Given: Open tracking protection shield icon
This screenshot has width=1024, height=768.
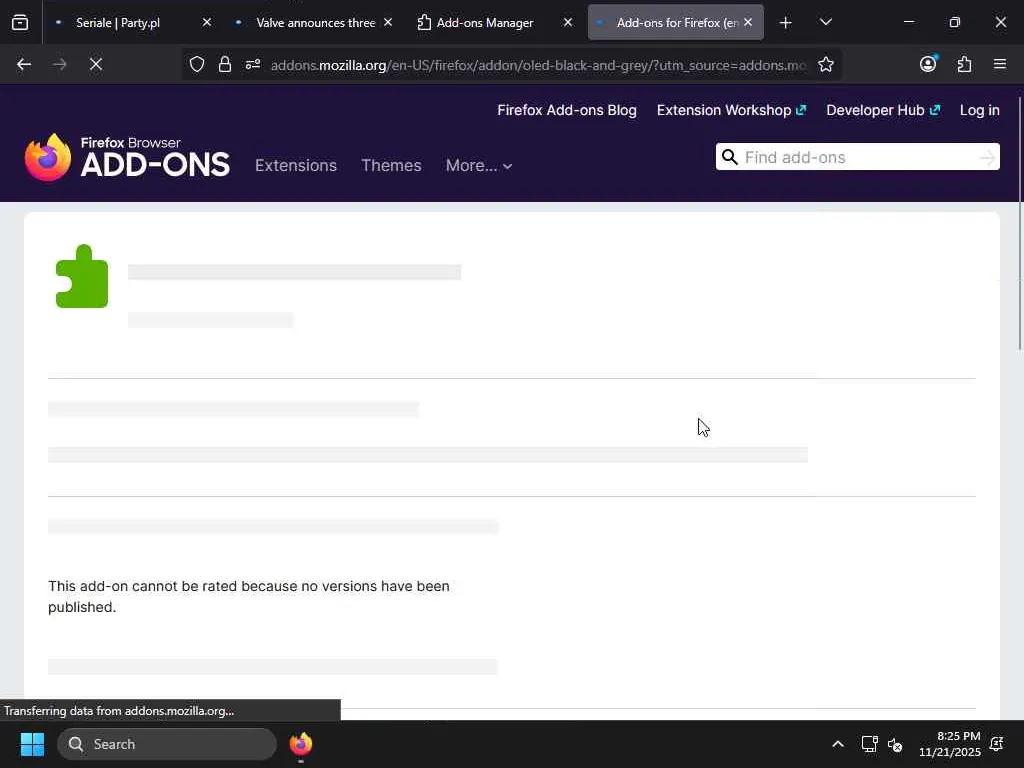Looking at the screenshot, I should click(197, 65).
